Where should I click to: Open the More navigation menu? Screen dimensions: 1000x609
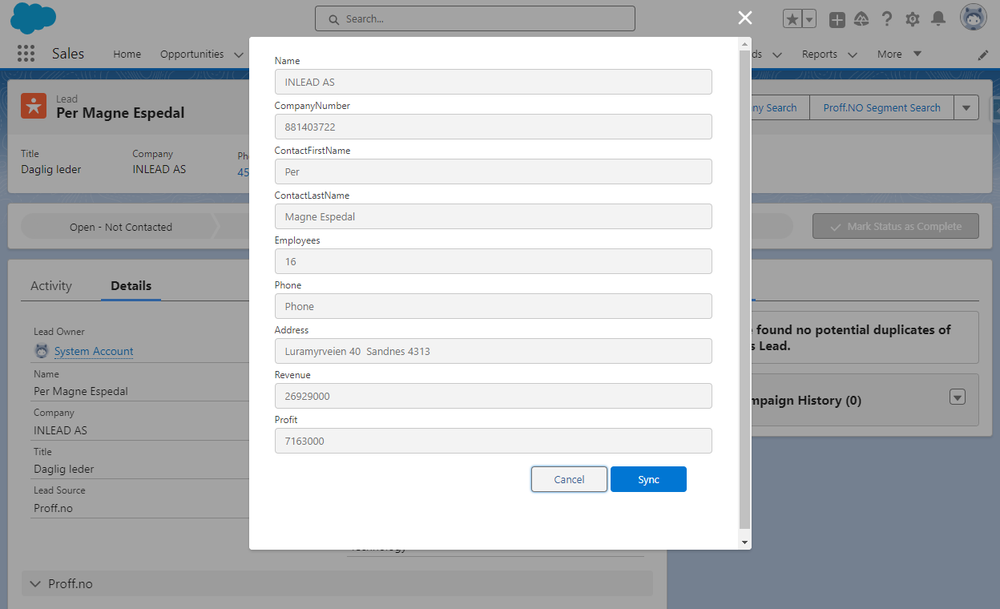coord(899,54)
